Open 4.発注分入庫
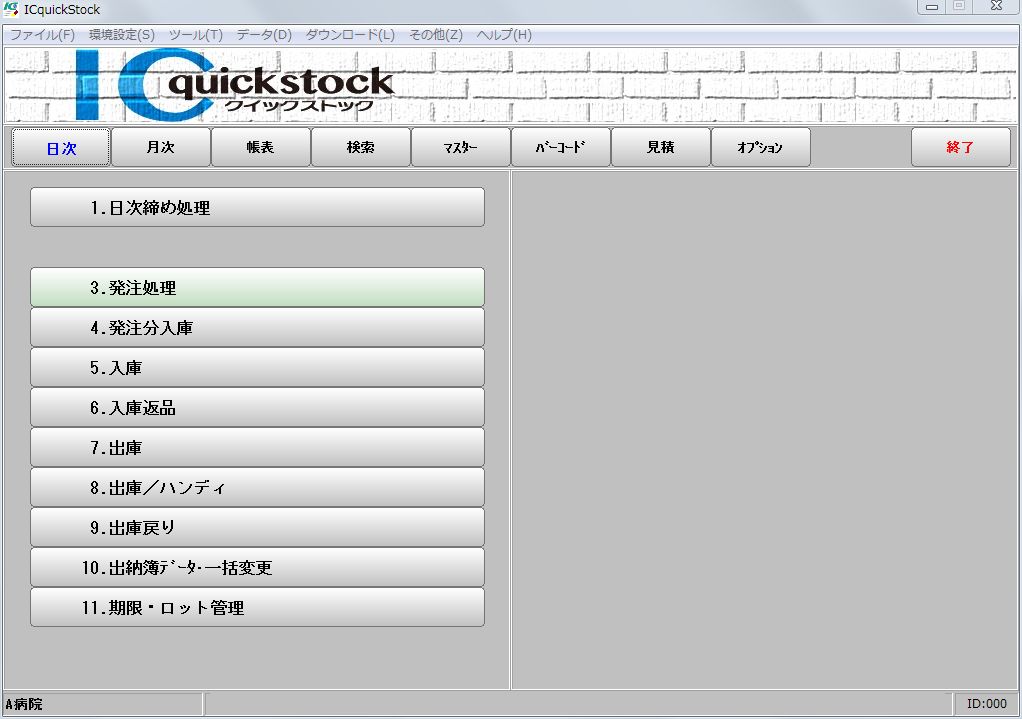The width and height of the screenshot is (1022, 719). 257,327
